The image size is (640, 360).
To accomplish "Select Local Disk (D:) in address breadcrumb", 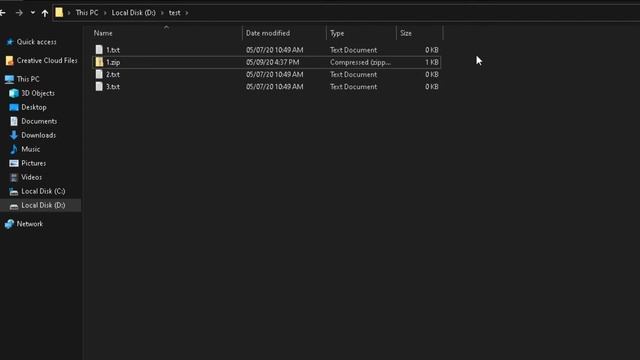I will click(x=133, y=13).
